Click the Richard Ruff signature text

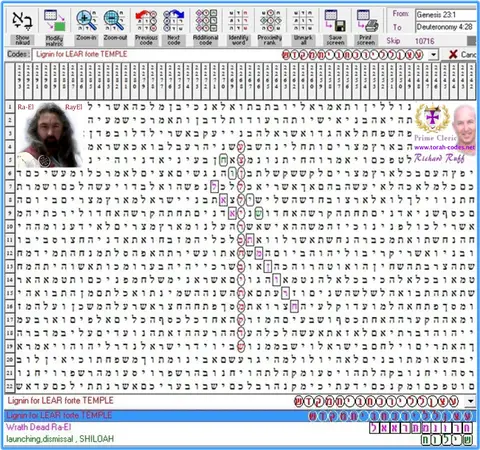pyautogui.click(x=439, y=158)
